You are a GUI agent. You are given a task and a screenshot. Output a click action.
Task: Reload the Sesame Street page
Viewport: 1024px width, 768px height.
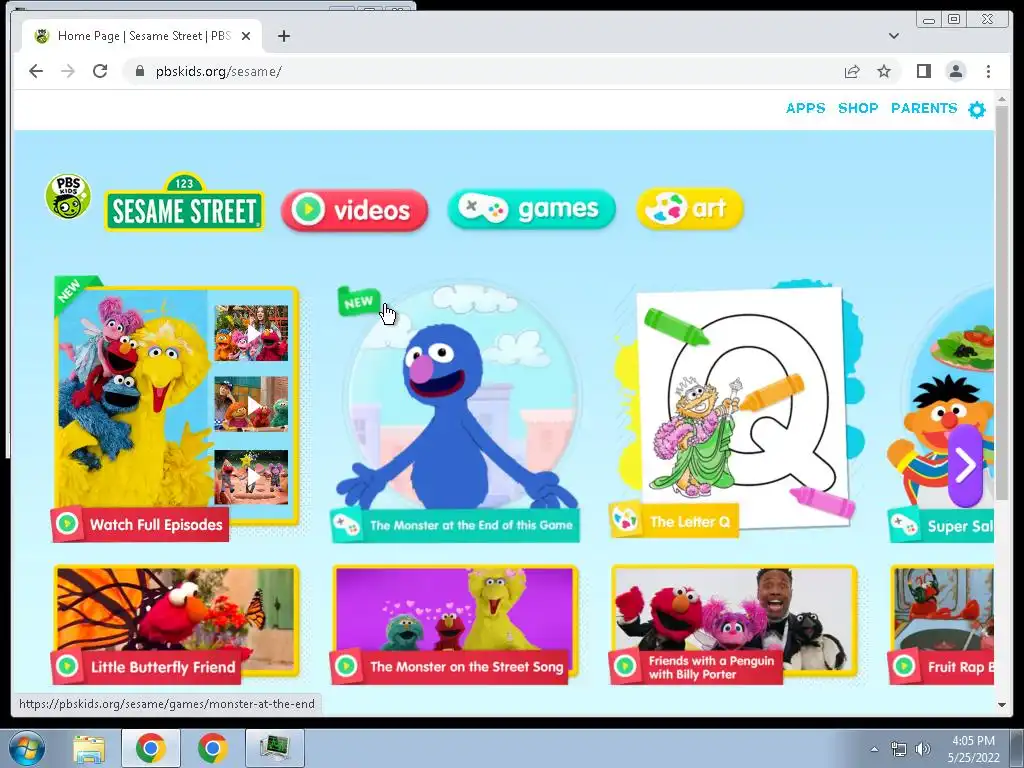(x=100, y=71)
